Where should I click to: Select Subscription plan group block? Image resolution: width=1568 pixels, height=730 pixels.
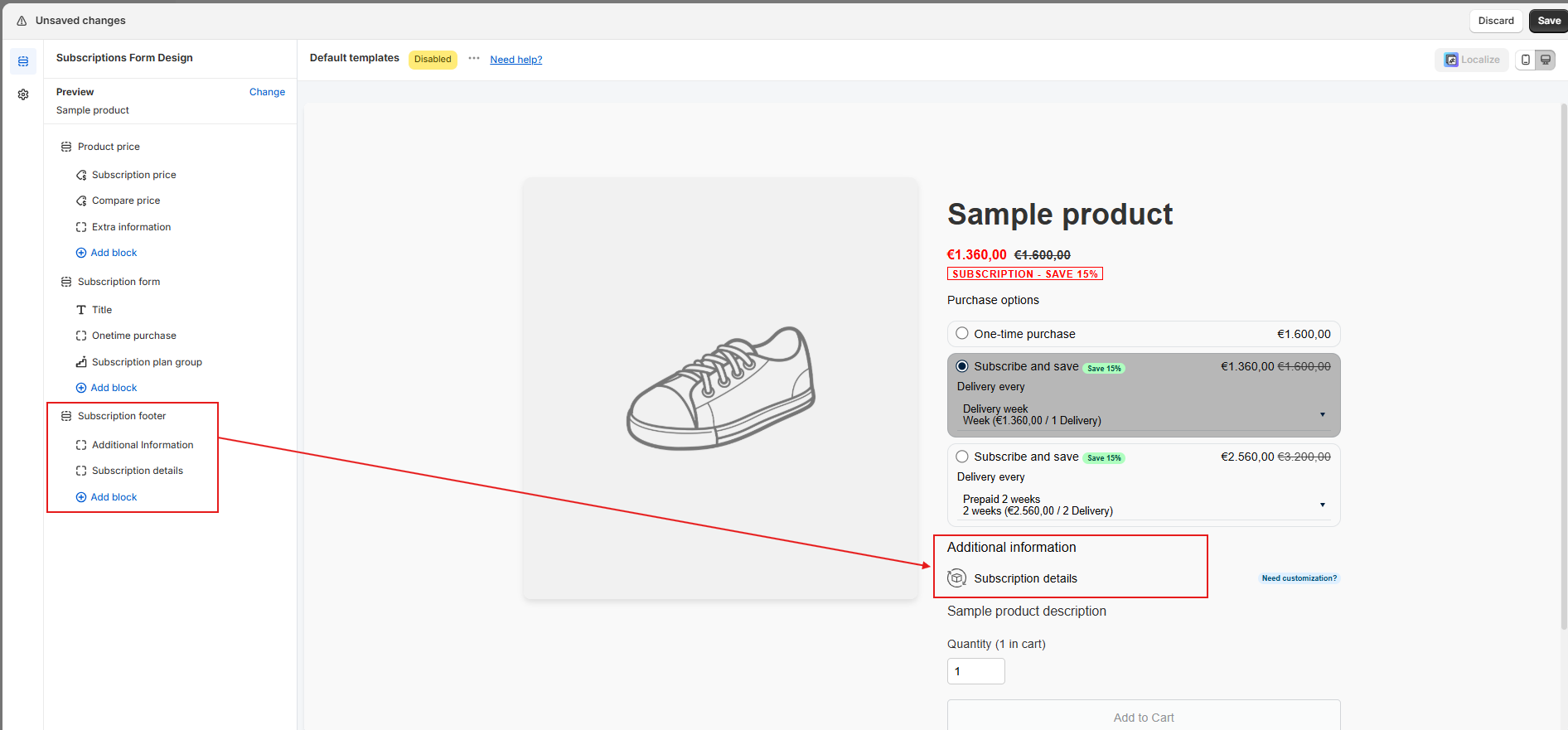[147, 362]
